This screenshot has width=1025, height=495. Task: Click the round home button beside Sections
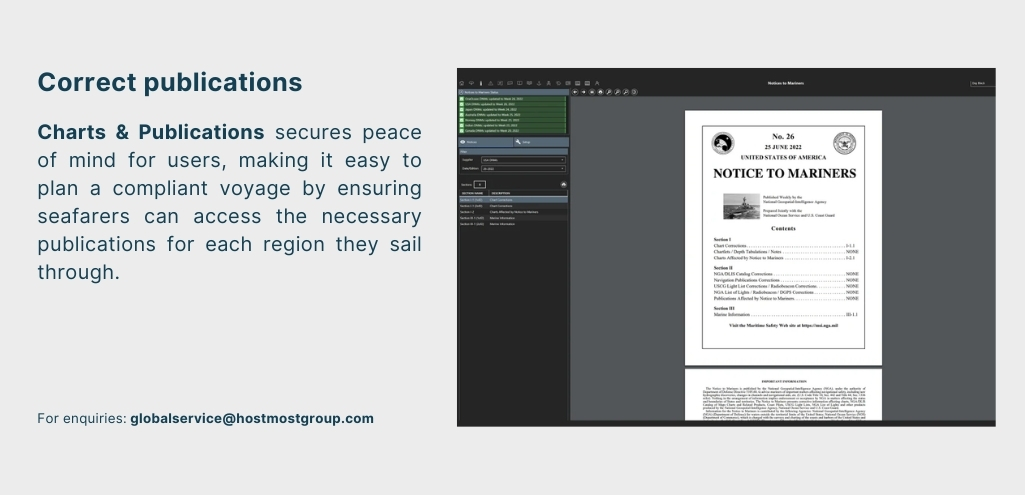pyautogui.click(x=563, y=185)
